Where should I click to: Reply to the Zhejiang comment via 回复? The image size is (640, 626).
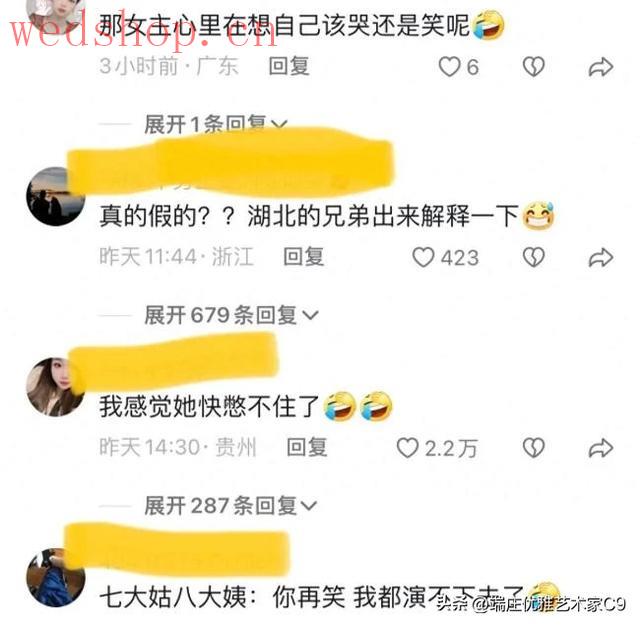click(x=304, y=257)
